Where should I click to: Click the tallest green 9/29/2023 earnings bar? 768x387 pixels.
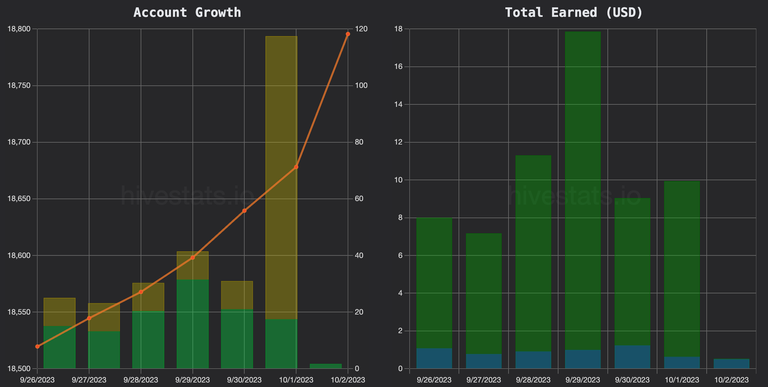point(583,191)
